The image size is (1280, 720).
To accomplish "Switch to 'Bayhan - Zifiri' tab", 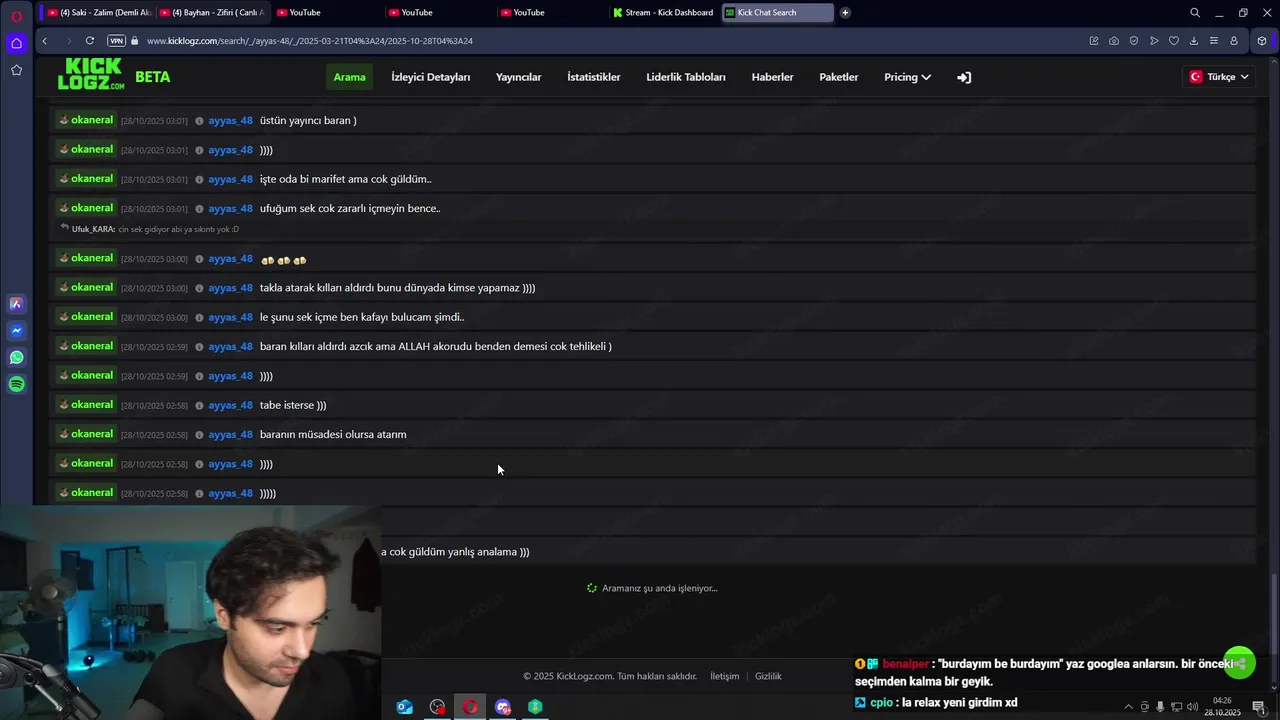I will 211,13.
